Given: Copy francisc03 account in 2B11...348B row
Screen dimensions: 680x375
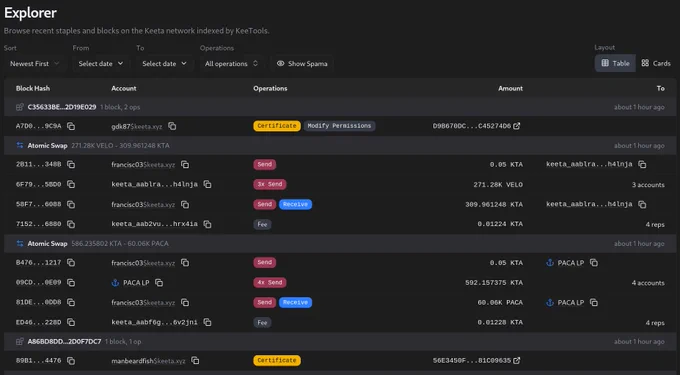Looking at the screenshot, I should [x=185, y=165].
